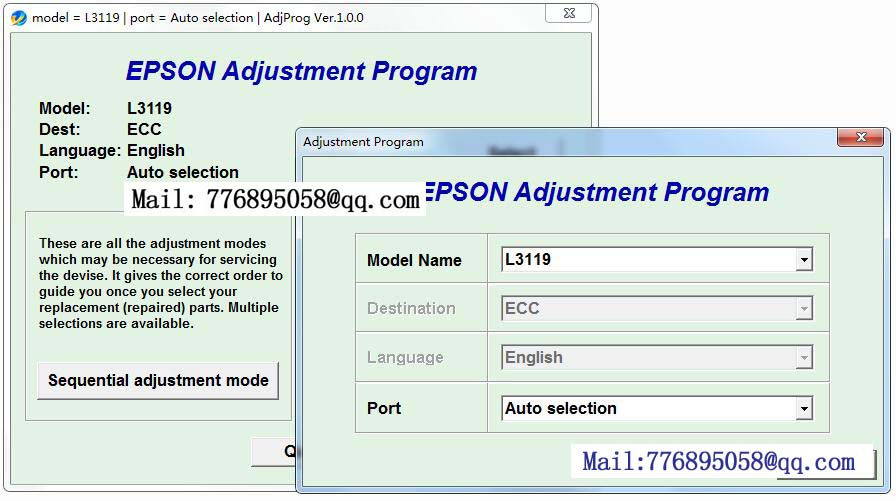Click the disabled Language dropdown arrow
This screenshot has width=896, height=501.
803,358
